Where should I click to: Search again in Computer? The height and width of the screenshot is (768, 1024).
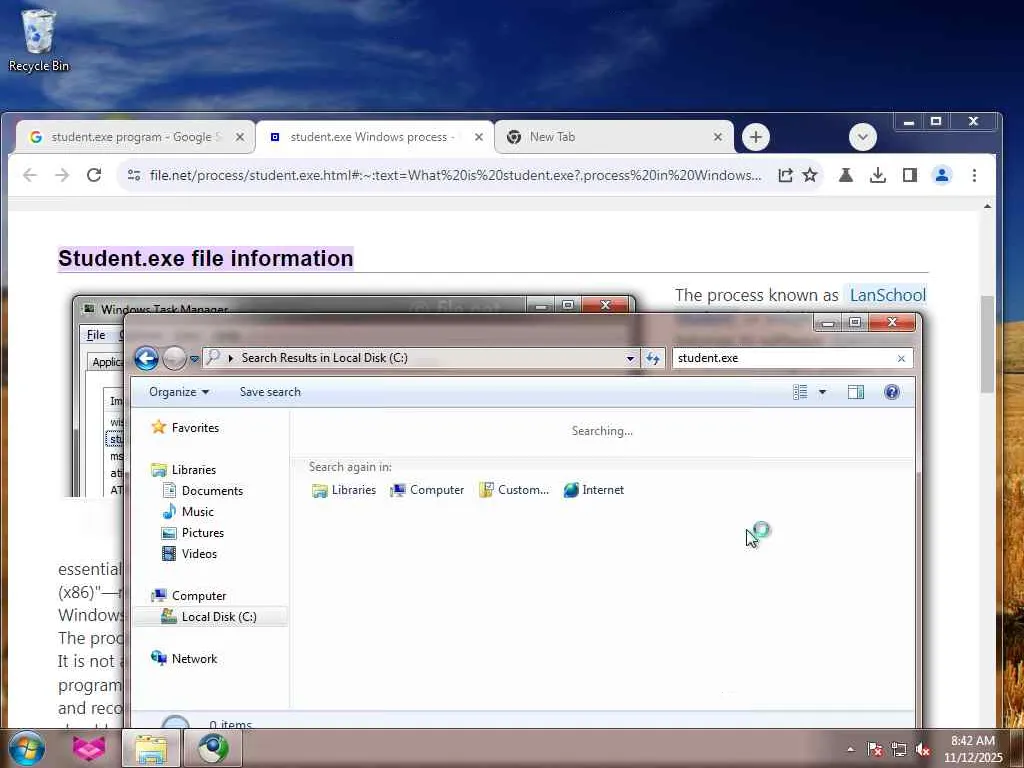click(x=427, y=490)
